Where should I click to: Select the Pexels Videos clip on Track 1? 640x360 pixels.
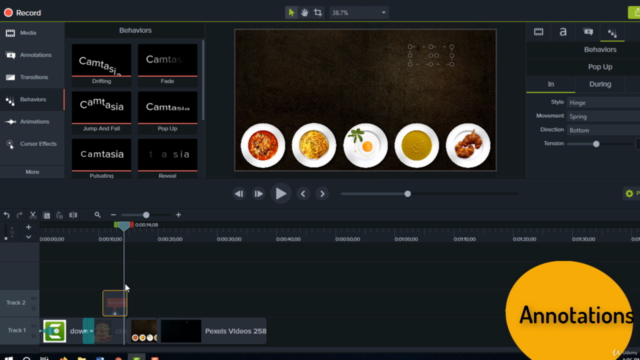tap(212, 331)
